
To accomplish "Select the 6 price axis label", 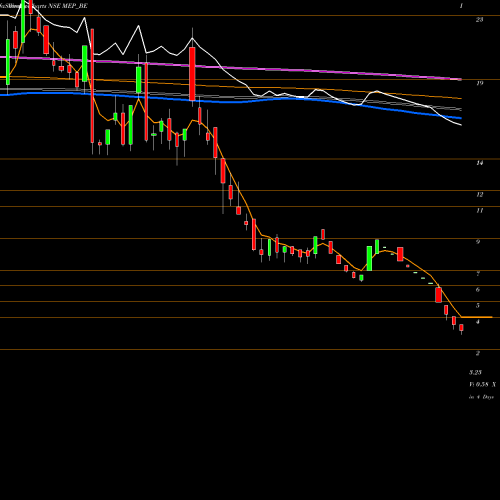I will (x=478, y=290).
